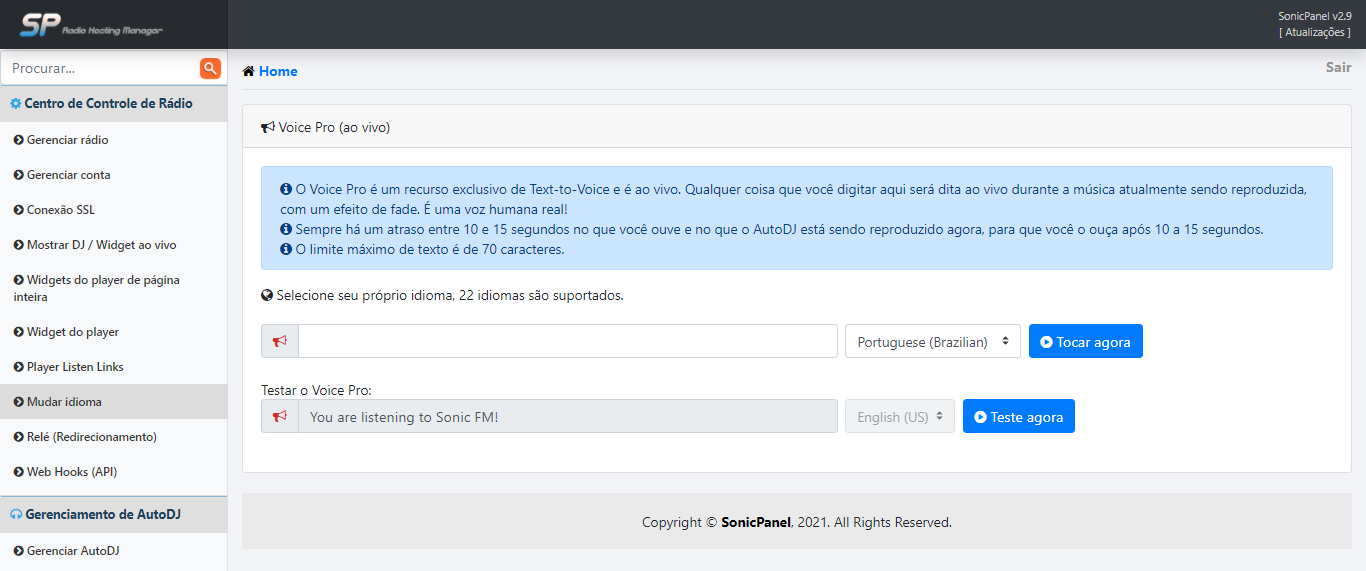Image resolution: width=1366 pixels, height=571 pixels.
Task: Click the home icon in breadcrumb
Action: [248, 71]
